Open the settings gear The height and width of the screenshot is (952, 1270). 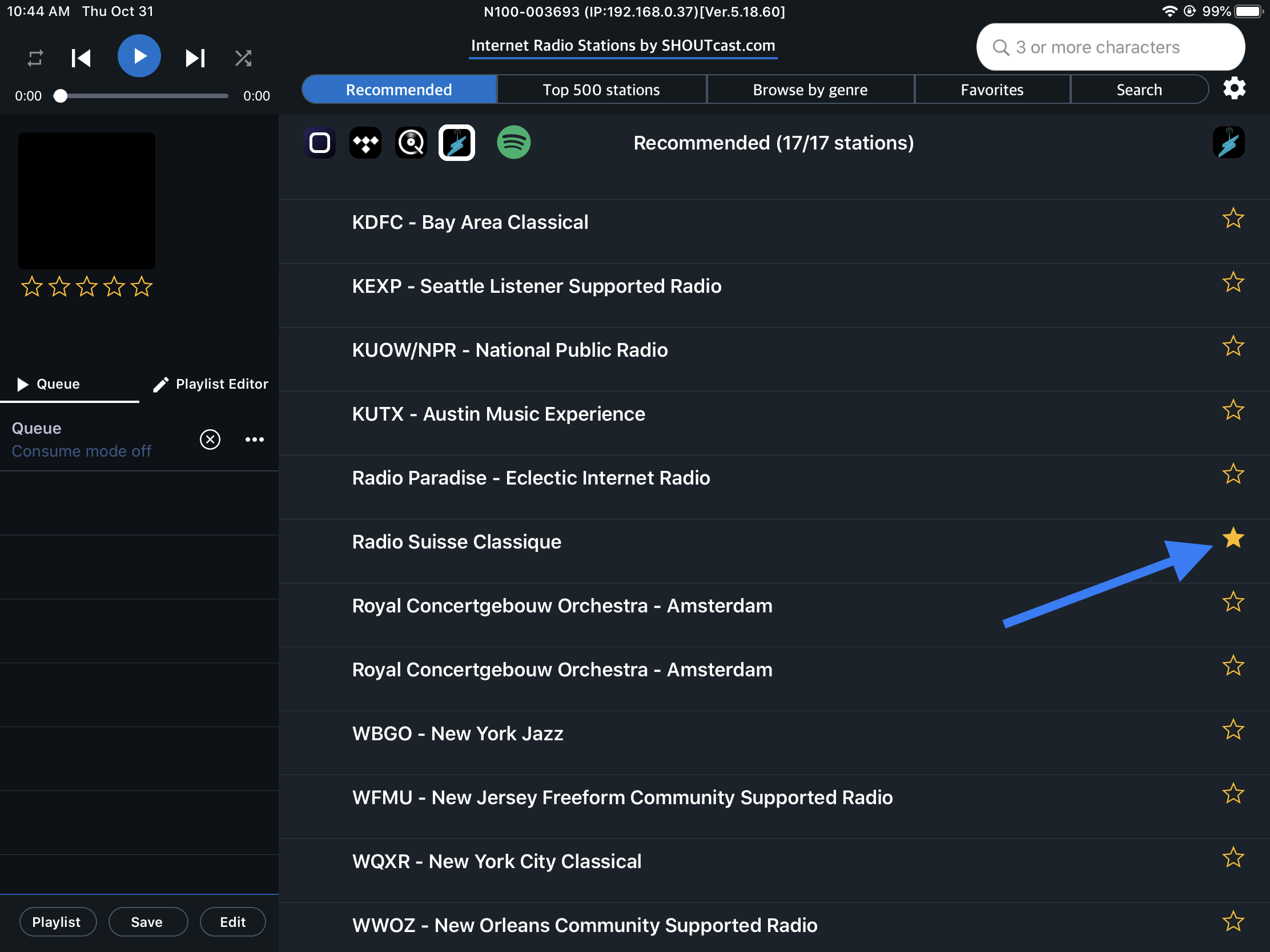pyautogui.click(x=1234, y=89)
